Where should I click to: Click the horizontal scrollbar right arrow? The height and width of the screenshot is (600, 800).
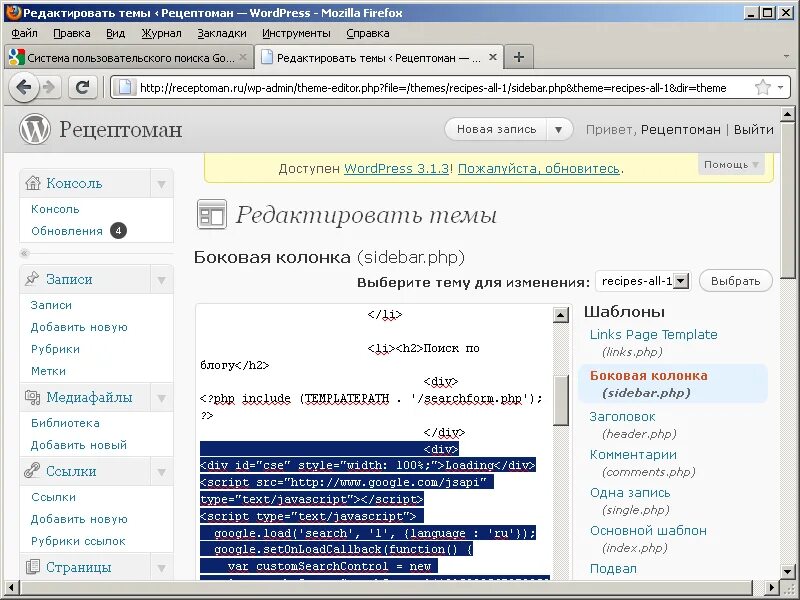[772, 587]
